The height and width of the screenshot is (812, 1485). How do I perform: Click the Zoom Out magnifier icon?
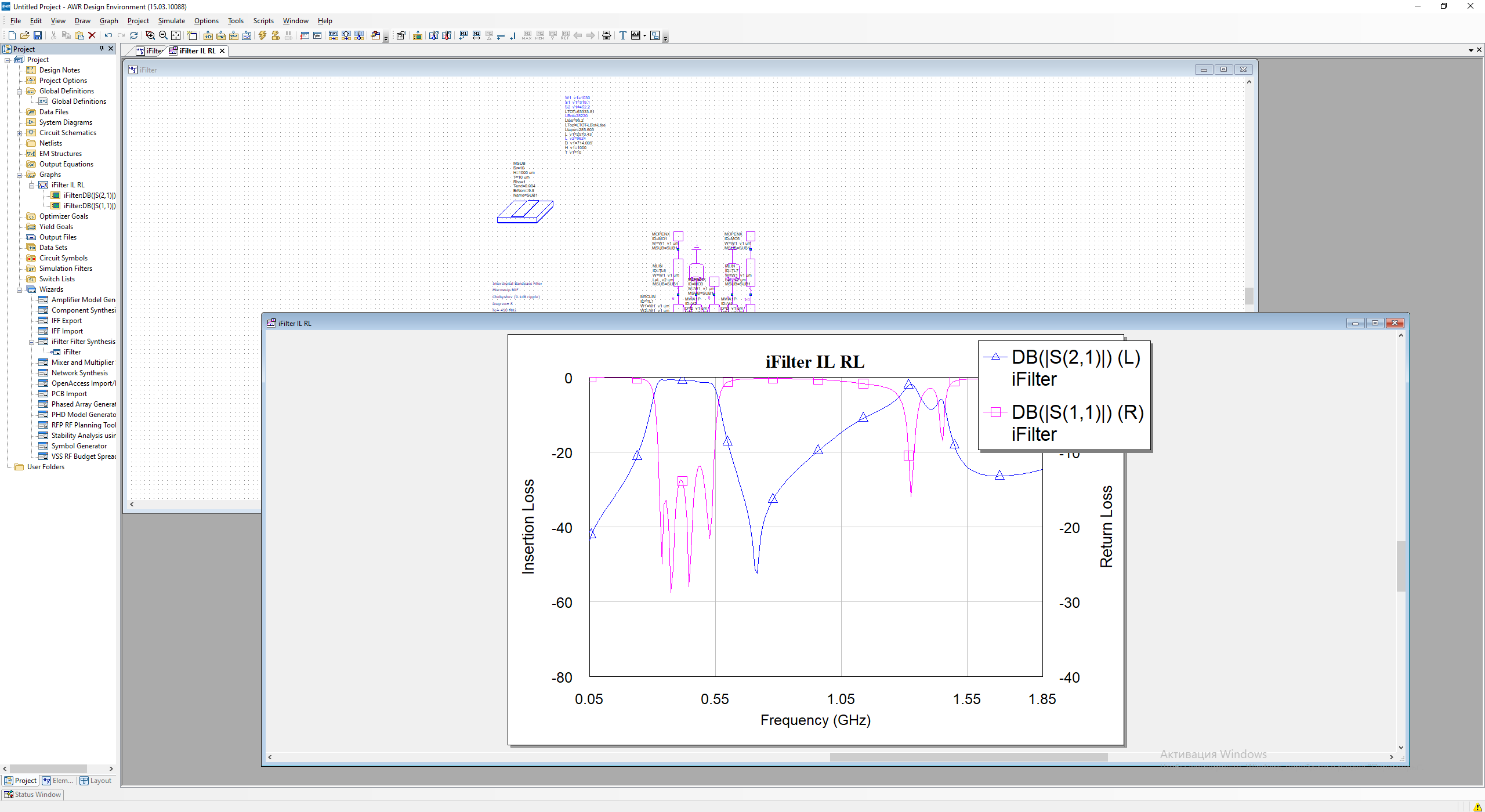pyautogui.click(x=163, y=35)
